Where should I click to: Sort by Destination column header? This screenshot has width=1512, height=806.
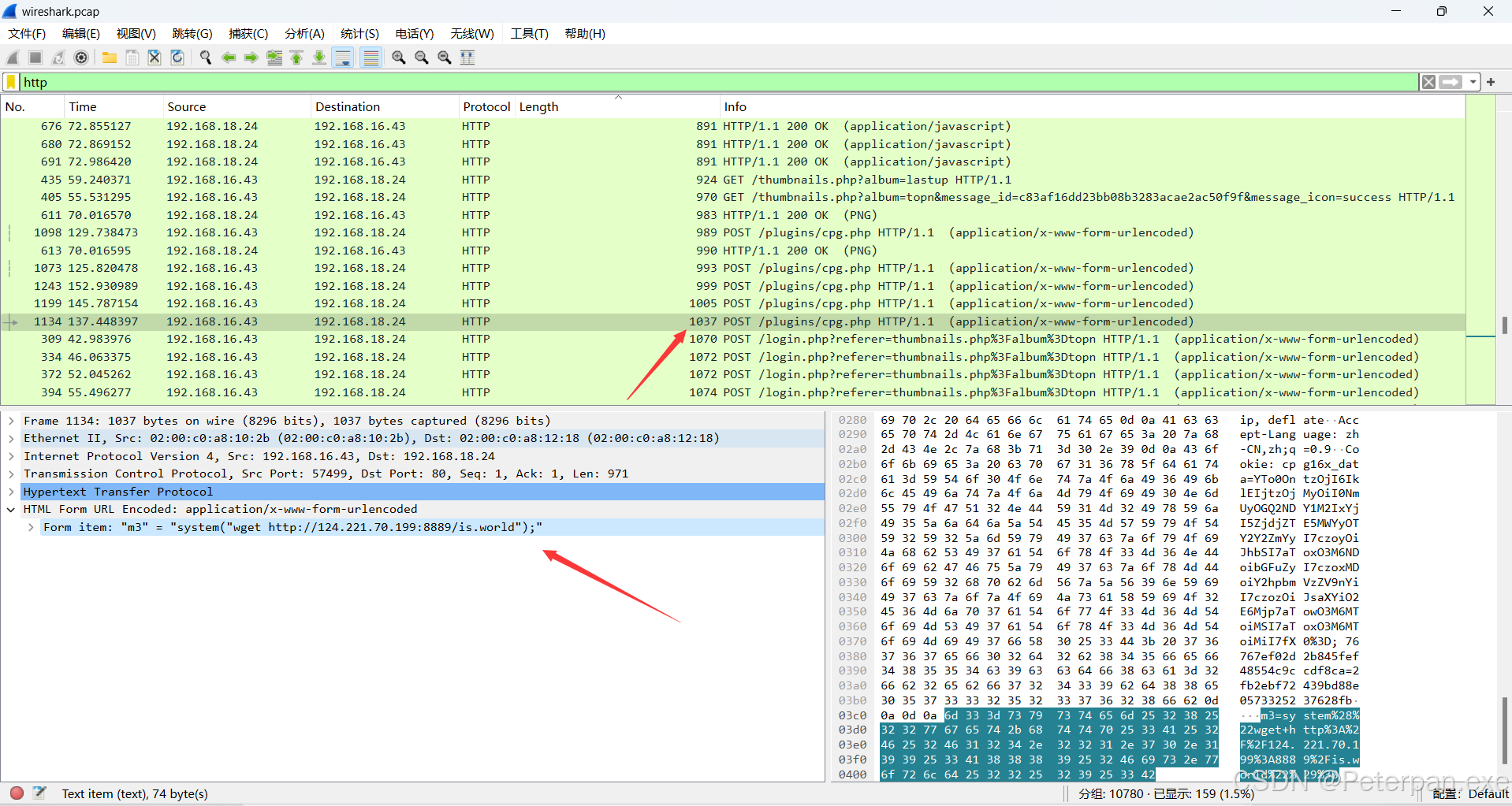pos(385,106)
